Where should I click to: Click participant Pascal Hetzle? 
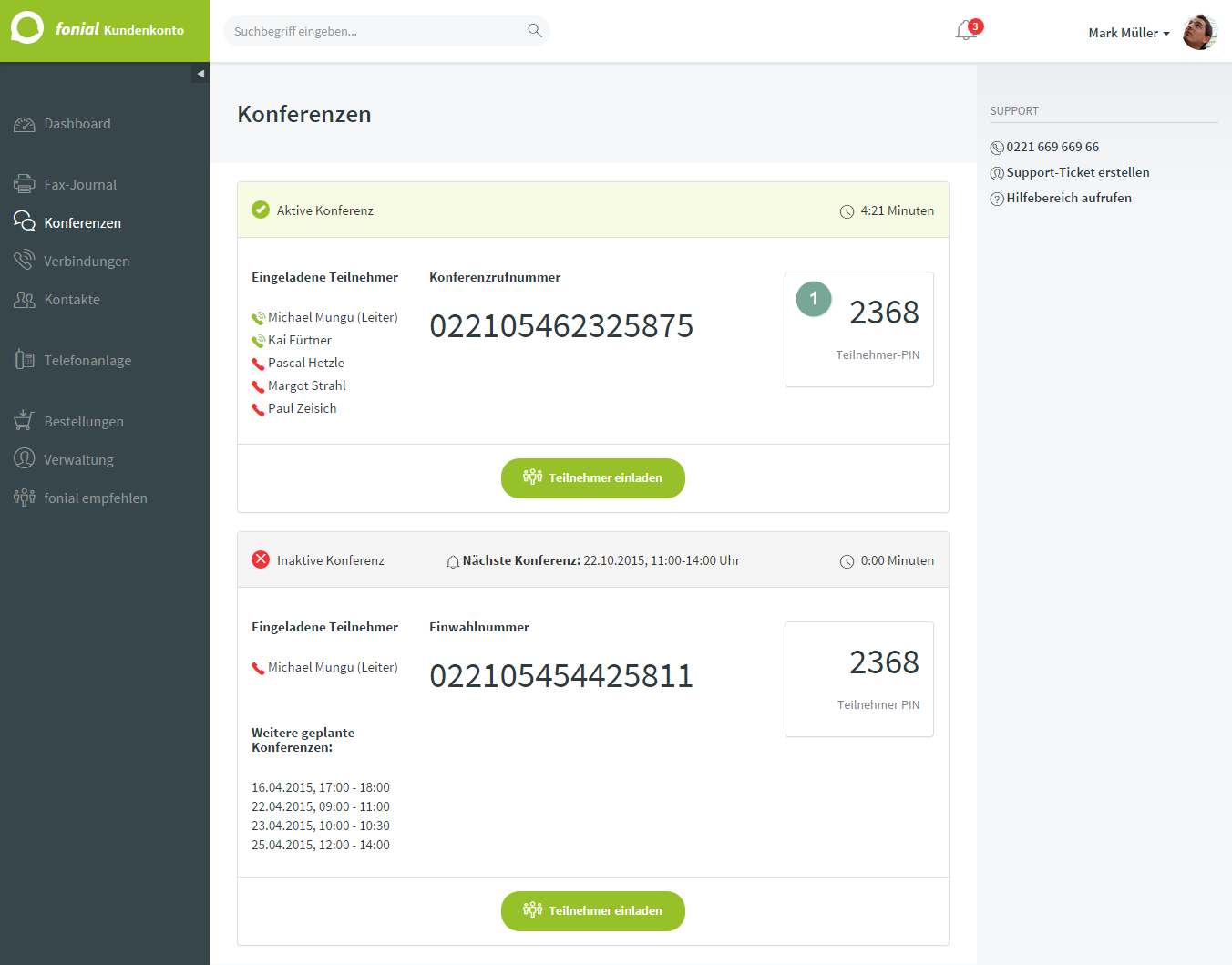306,363
